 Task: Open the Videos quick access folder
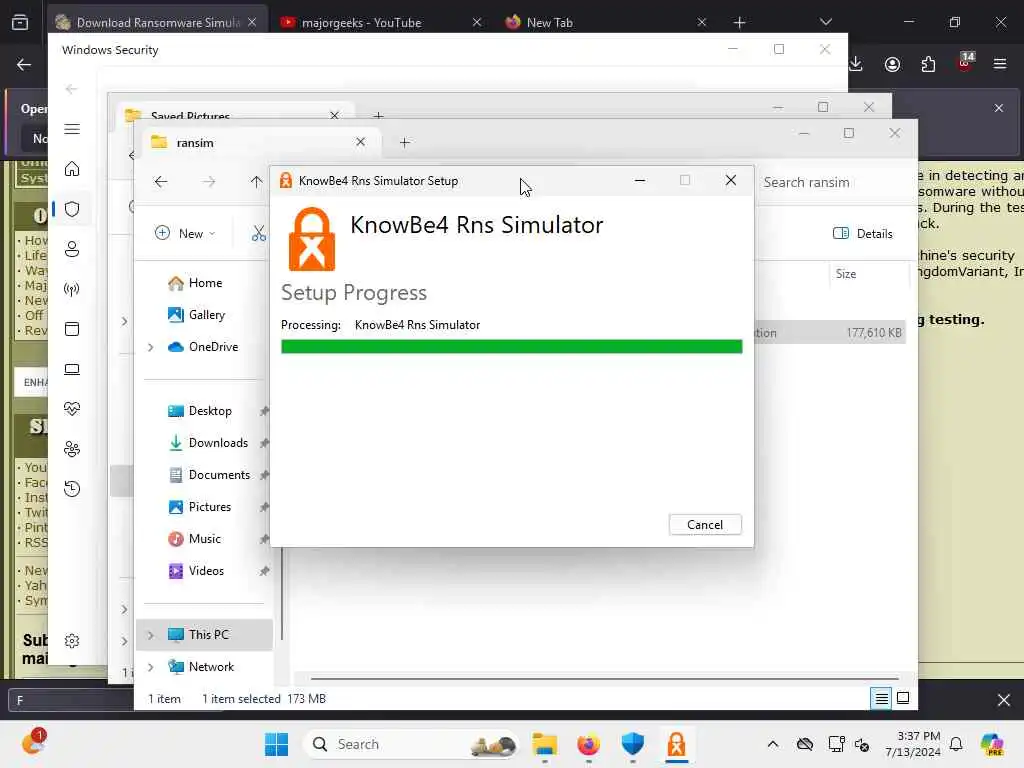196,571
